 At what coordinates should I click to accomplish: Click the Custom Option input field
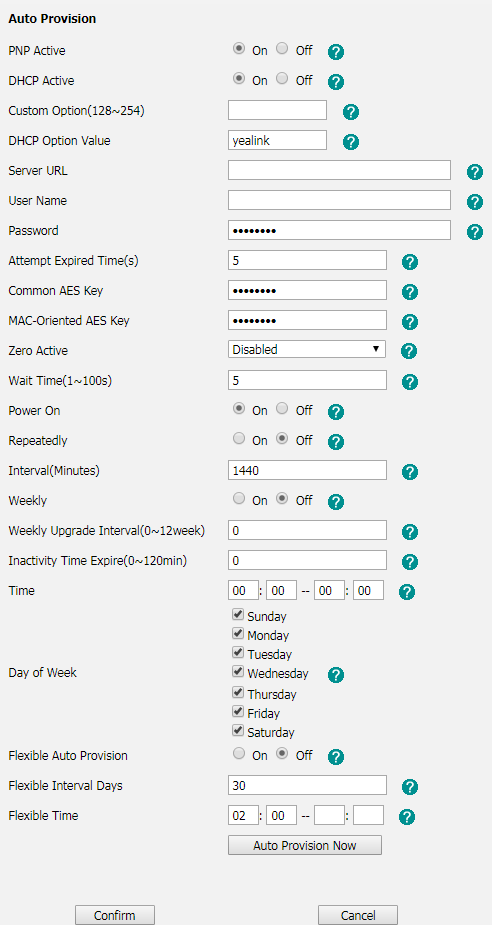277,110
